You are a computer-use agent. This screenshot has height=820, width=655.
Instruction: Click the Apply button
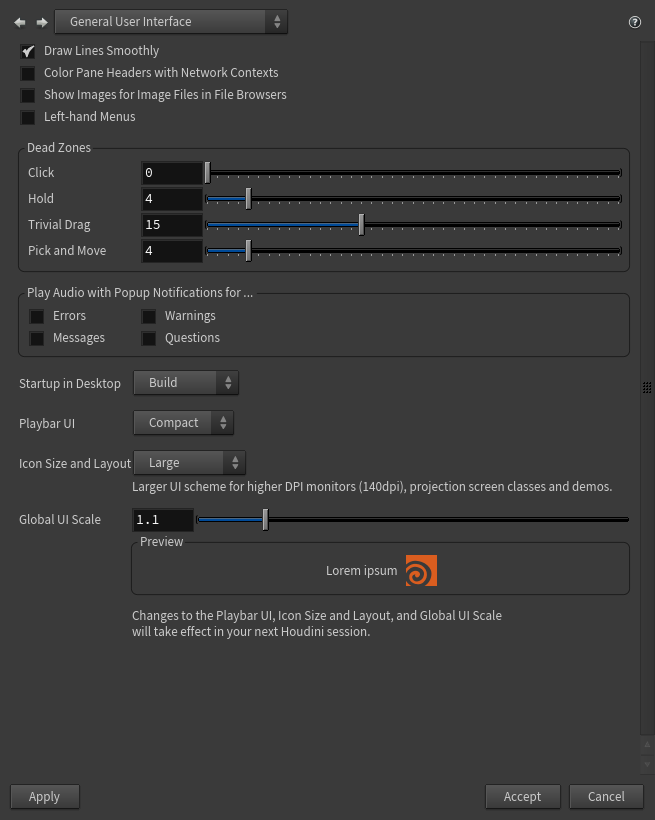[45, 797]
